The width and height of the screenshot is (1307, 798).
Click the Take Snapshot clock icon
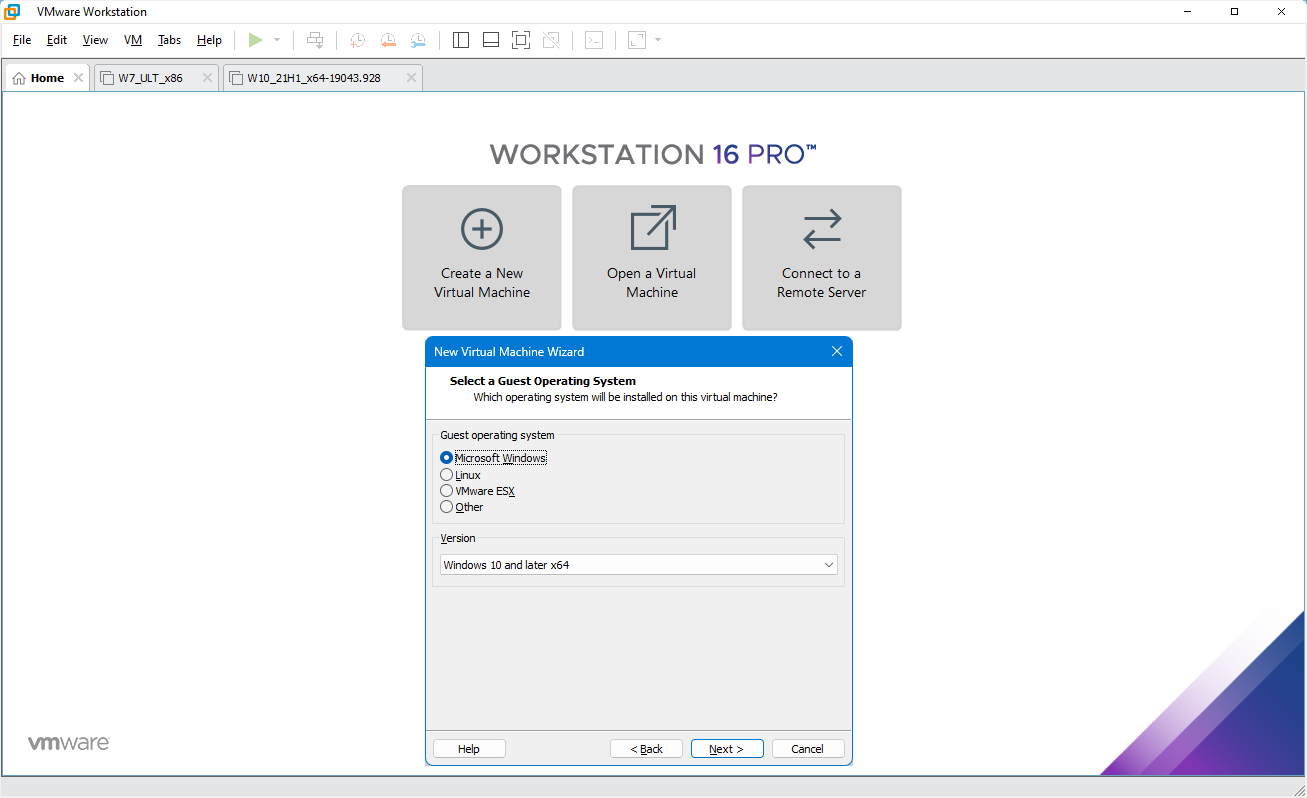(x=357, y=40)
